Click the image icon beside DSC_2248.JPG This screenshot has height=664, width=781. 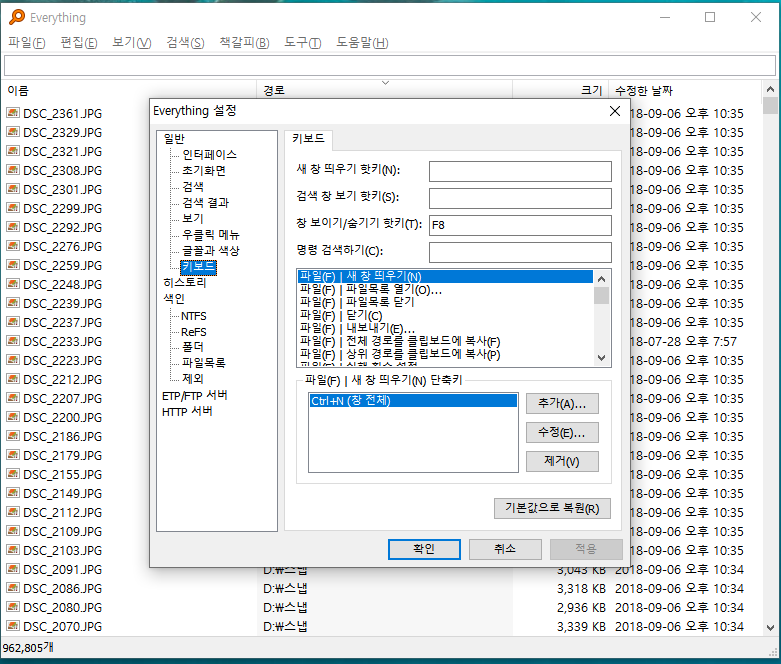13,284
